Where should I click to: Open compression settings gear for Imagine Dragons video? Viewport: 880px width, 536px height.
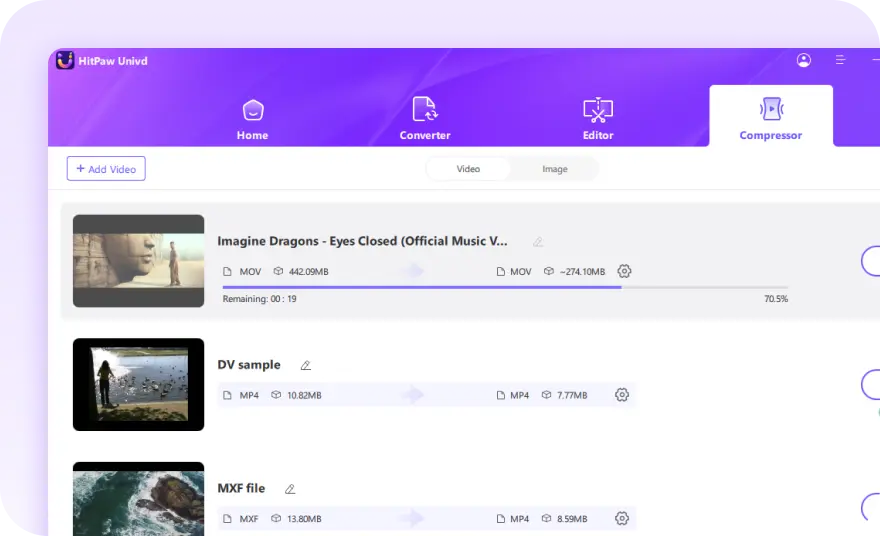click(x=625, y=271)
